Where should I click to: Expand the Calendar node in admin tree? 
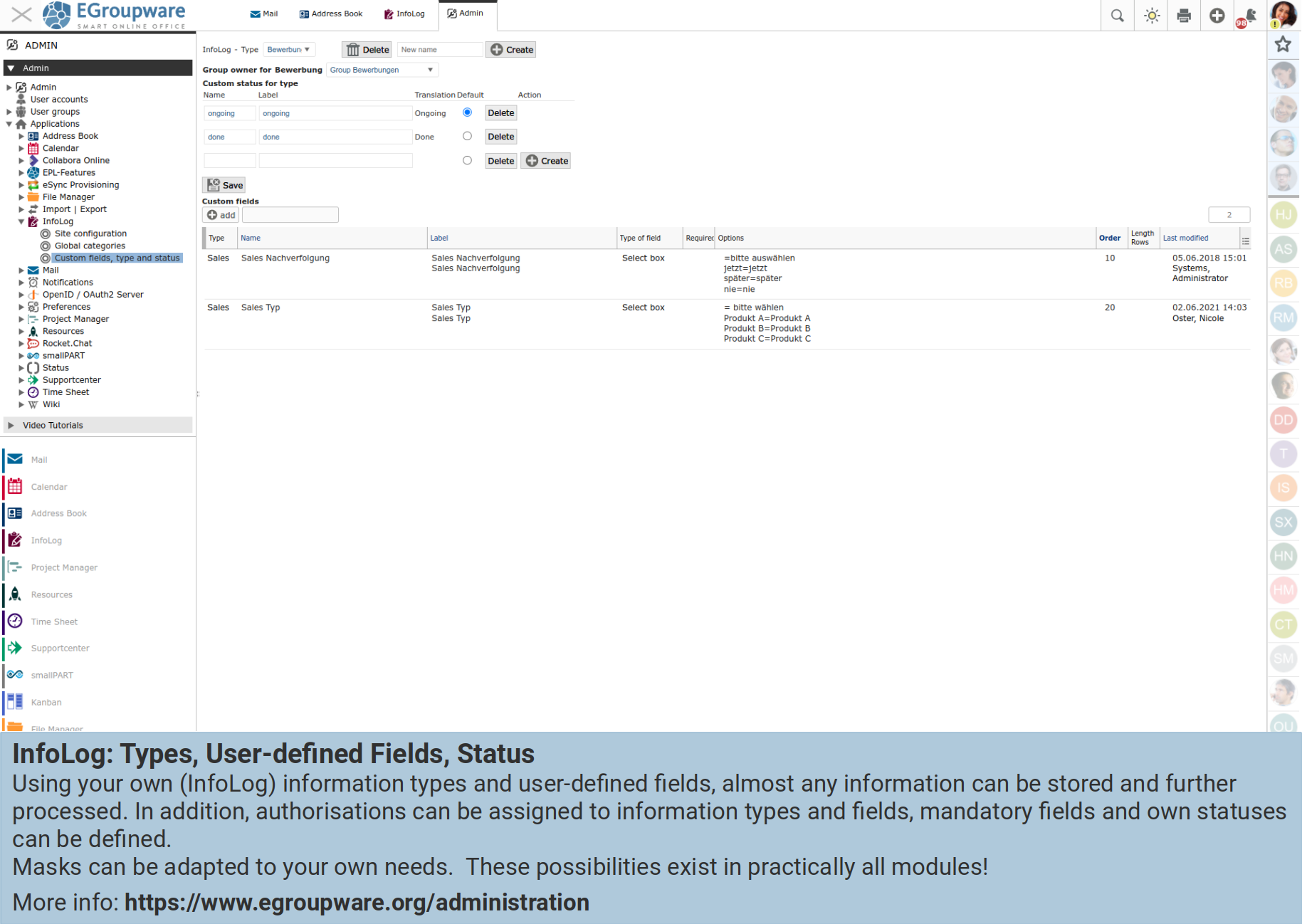click(21, 148)
